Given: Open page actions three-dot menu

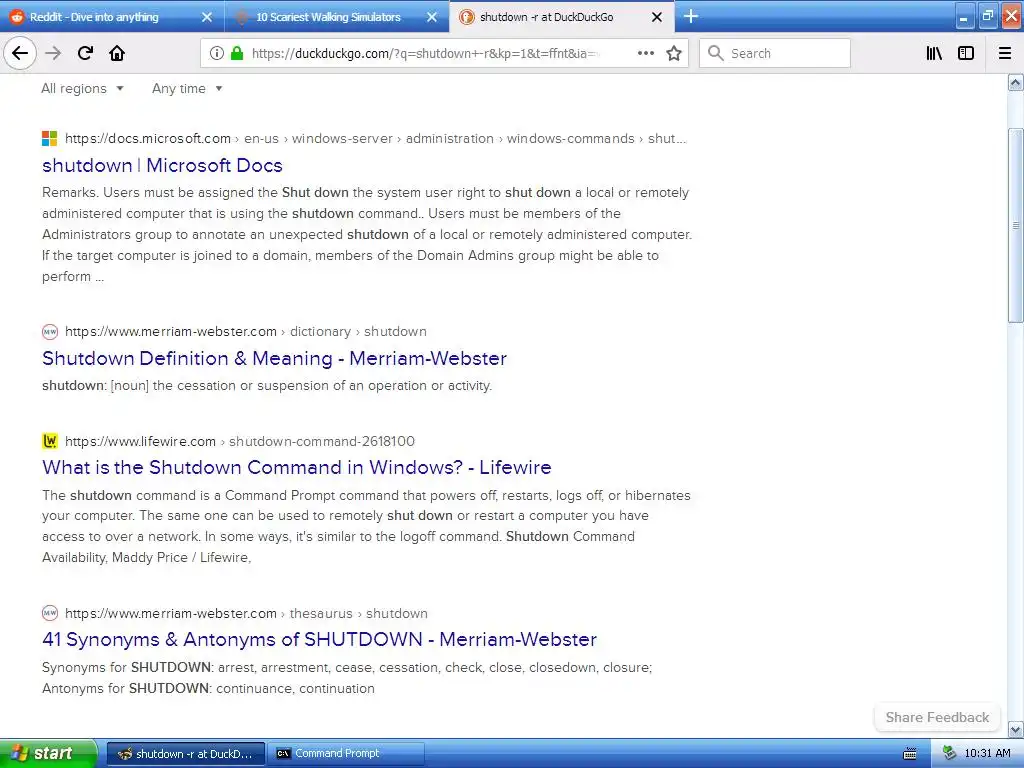Looking at the screenshot, I should tap(645, 54).
